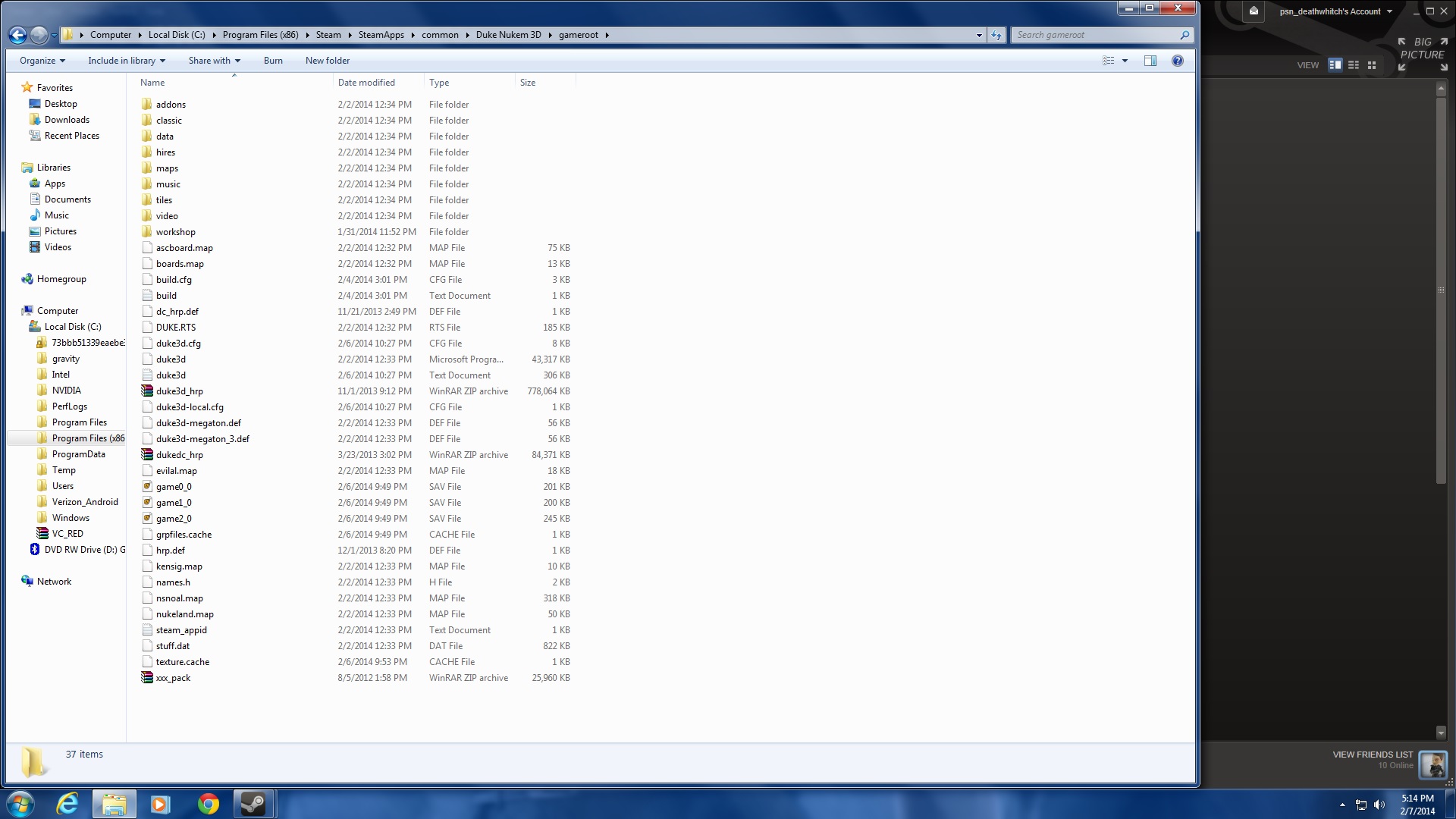The height and width of the screenshot is (819, 1456).
Task: Click the Burn toolbar item
Action: pos(273,61)
